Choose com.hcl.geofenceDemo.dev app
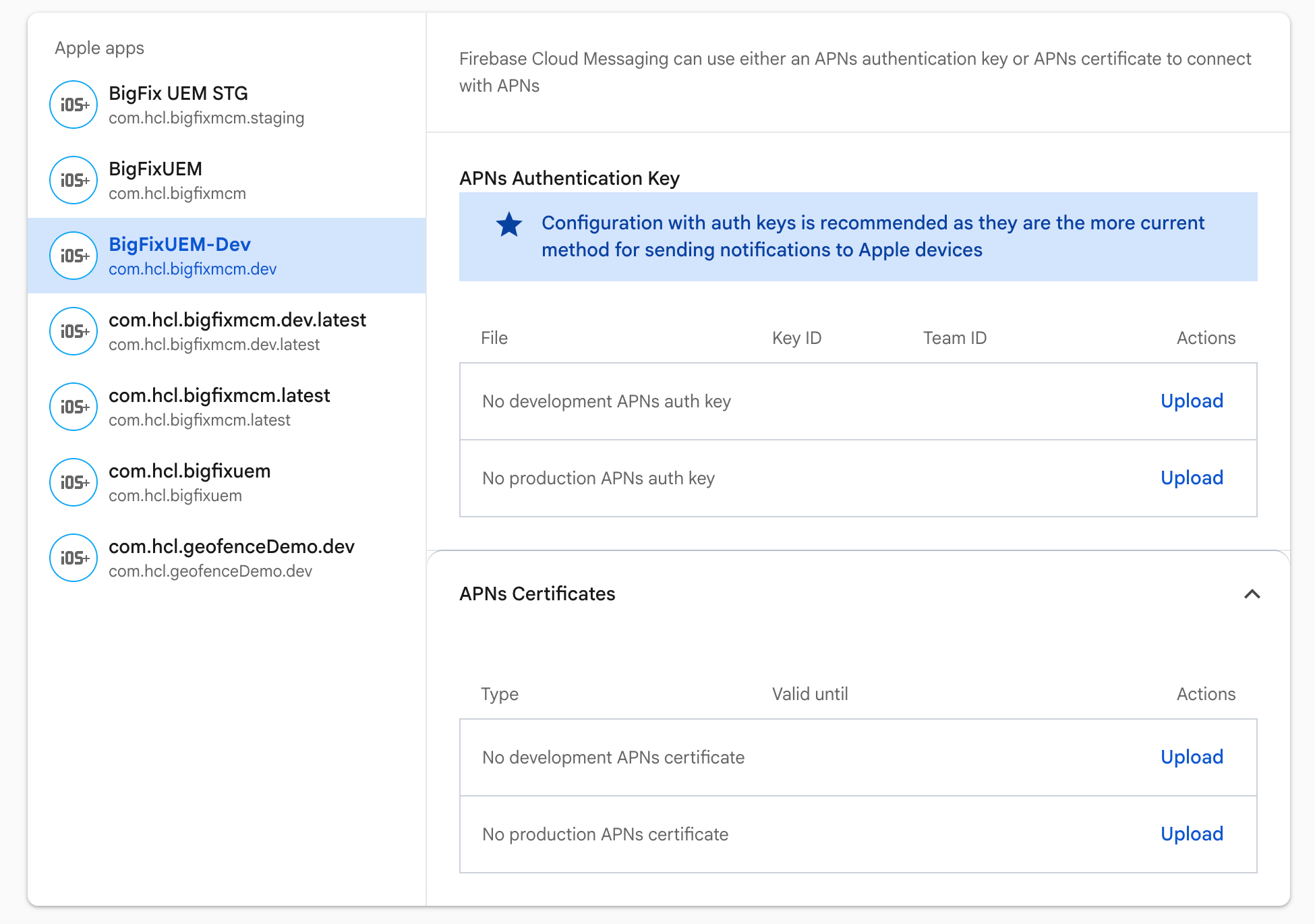The width and height of the screenshot is (1315, 924). coord(227,558)
